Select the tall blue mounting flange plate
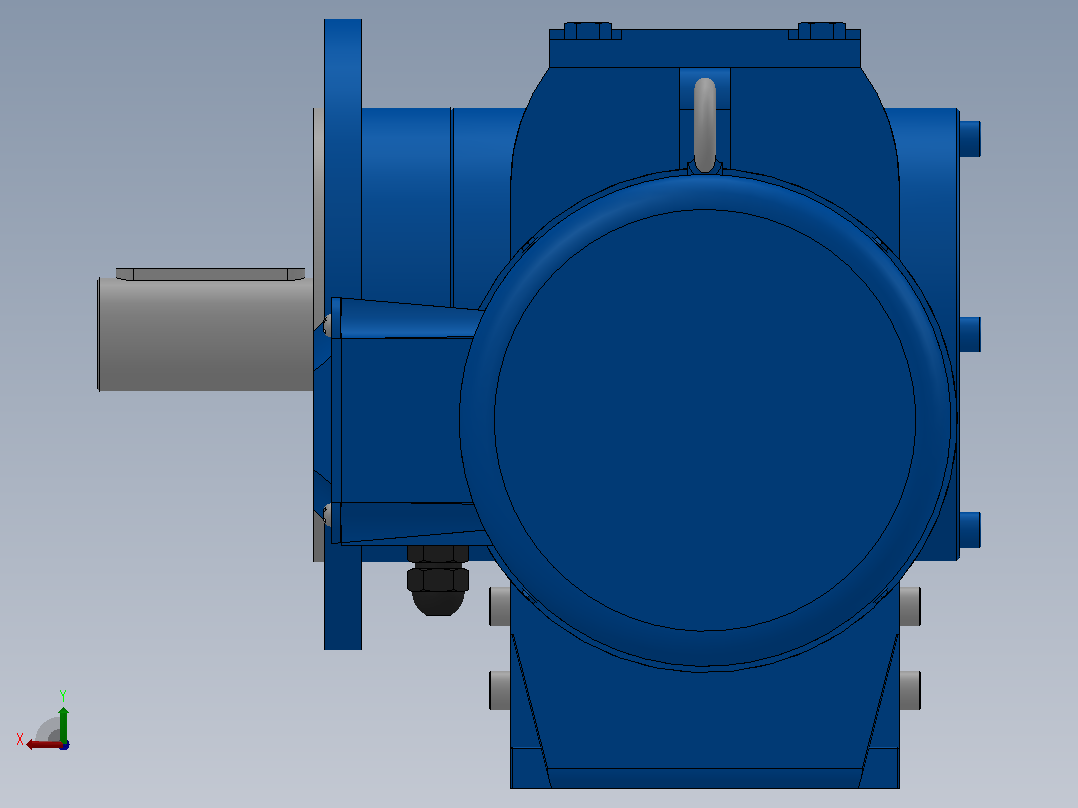The width and height of the screenshot is (1078, 808). tap(342, 334)
